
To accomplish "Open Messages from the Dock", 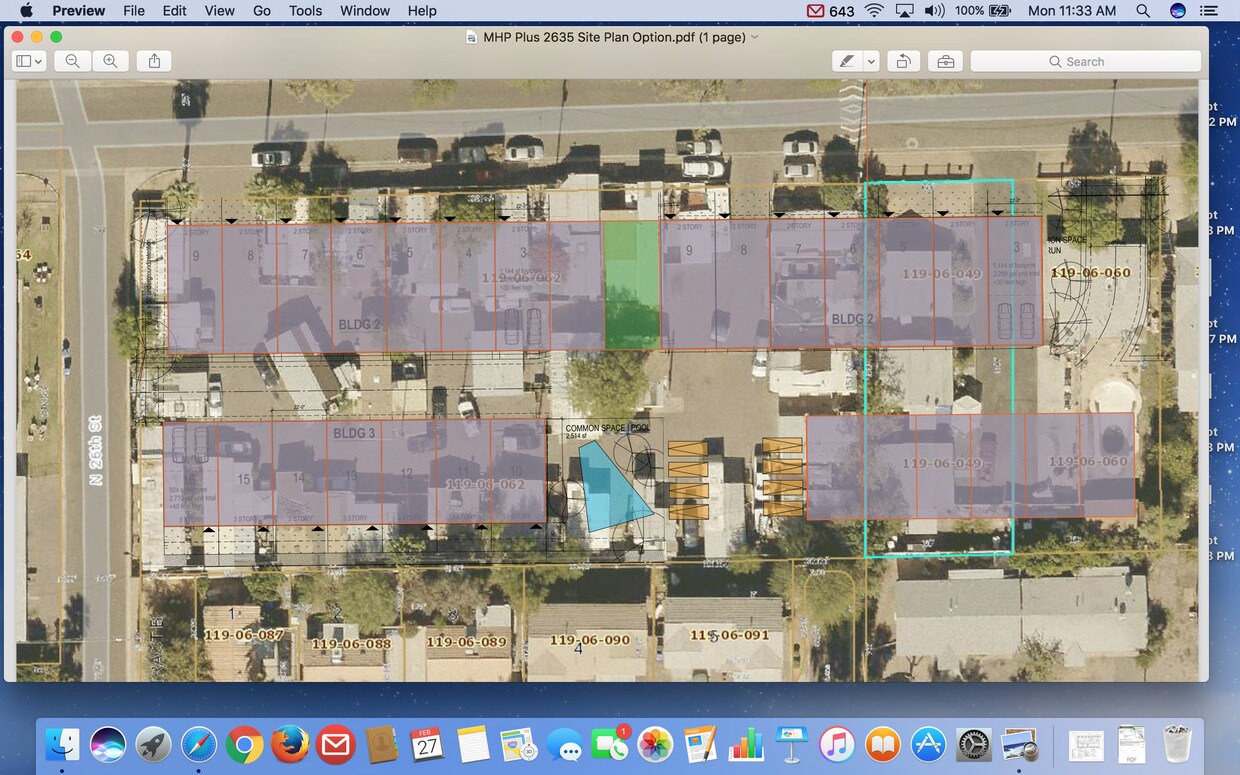I will (564, 745).
